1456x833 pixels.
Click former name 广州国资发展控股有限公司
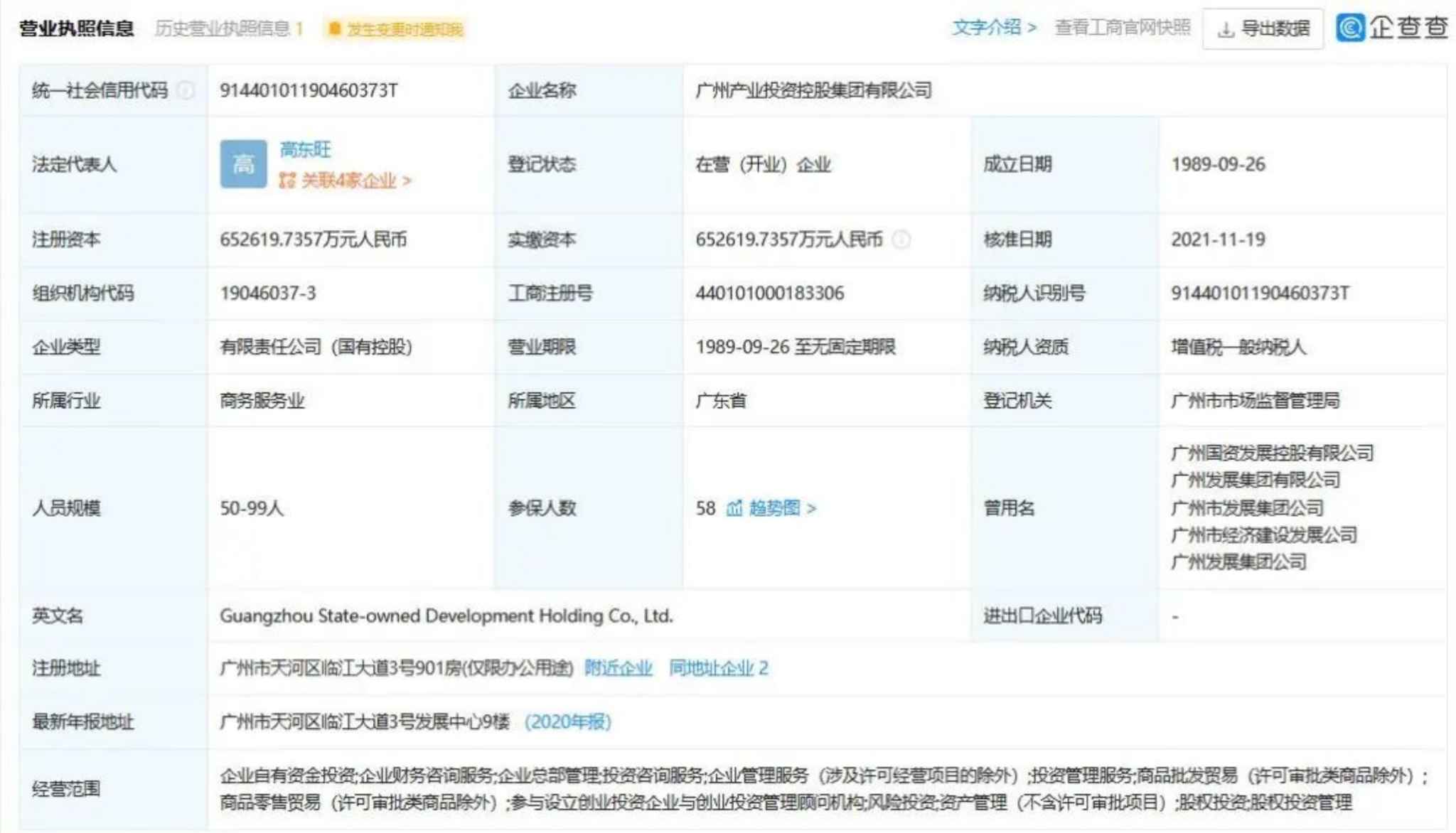tap(1272, 453)
